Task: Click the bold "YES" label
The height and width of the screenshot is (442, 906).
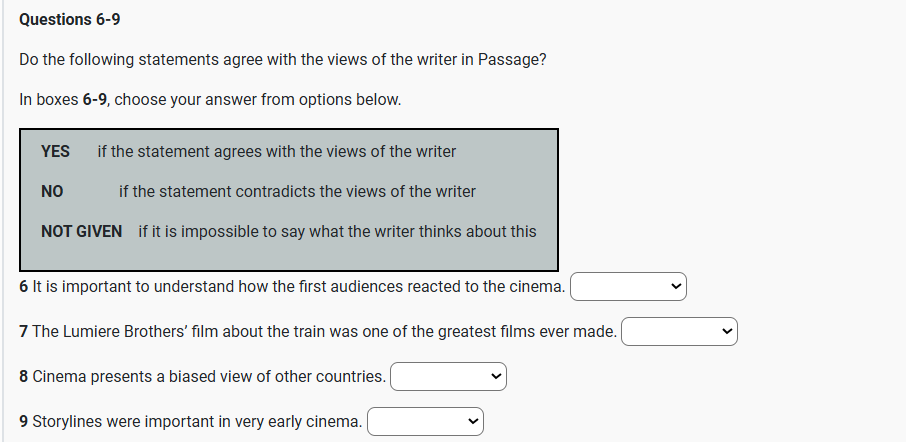Action: 55,152
